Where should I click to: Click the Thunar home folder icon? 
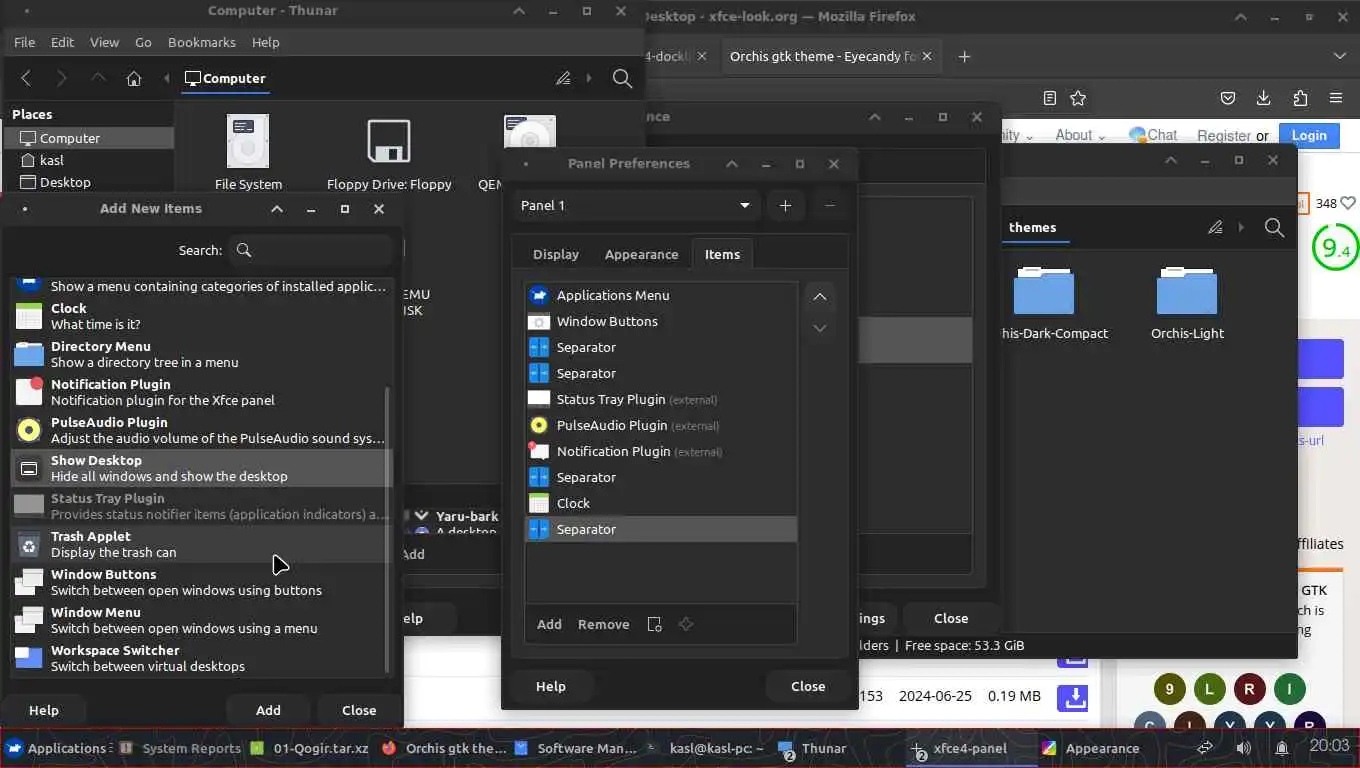tap(134, 78)
